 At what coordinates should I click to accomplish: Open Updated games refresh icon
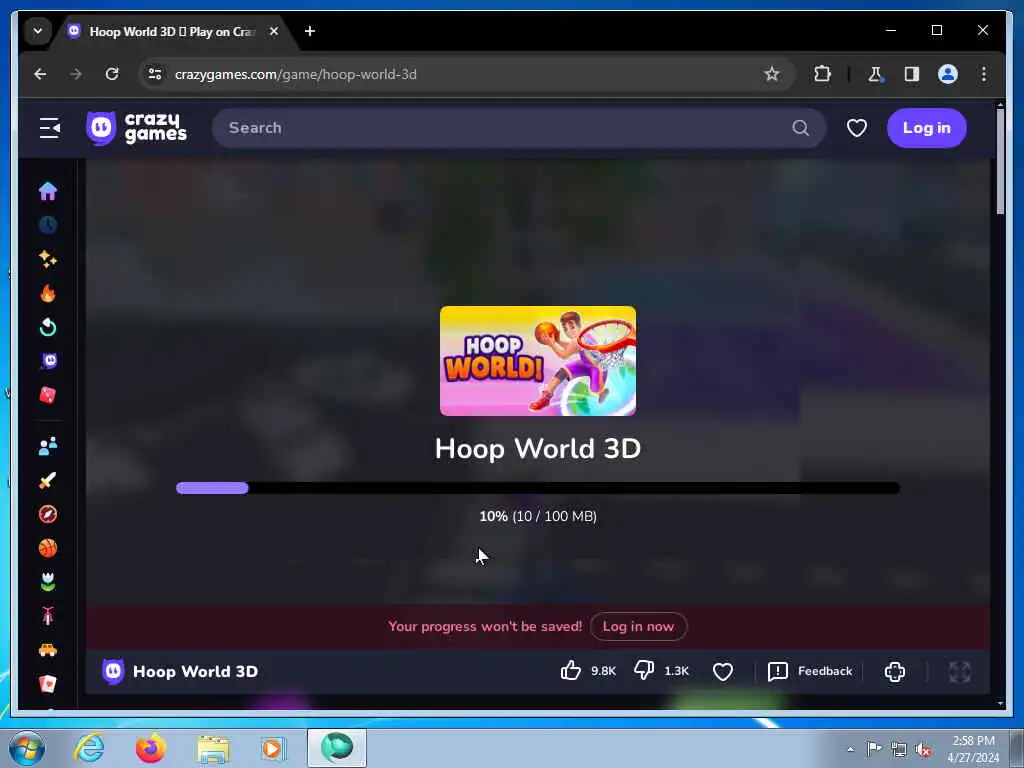[48, 327]
